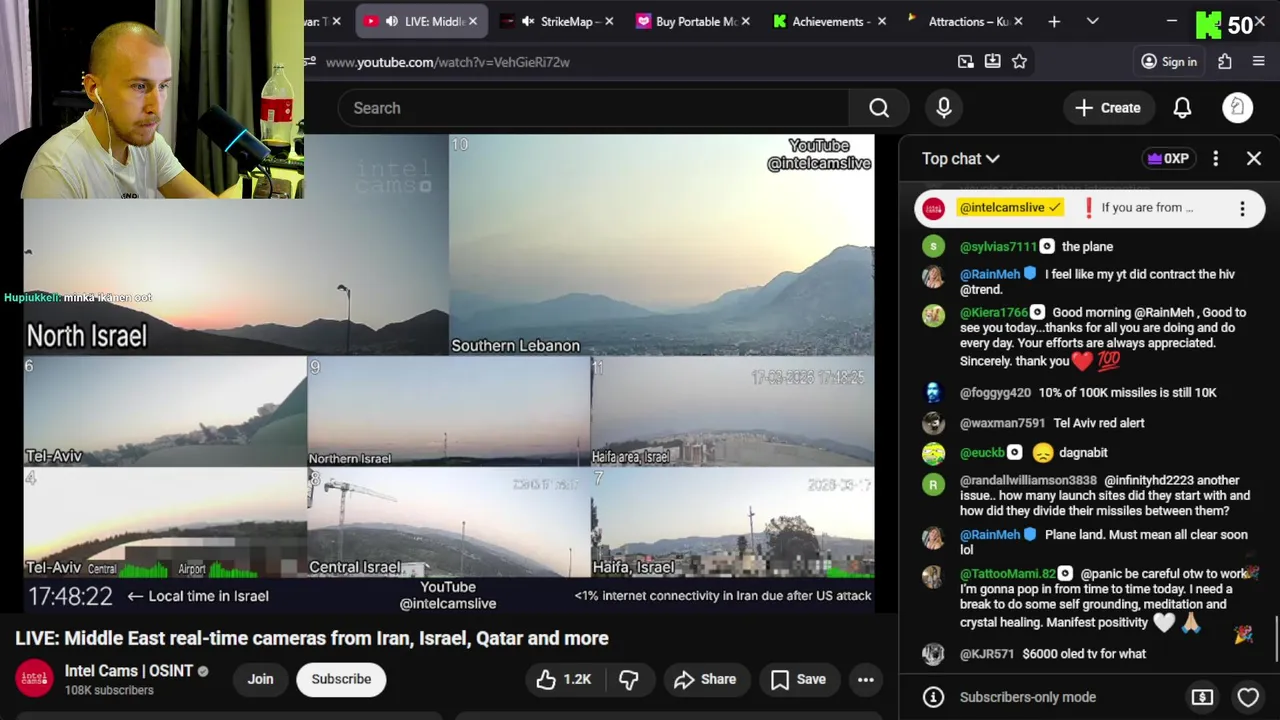Viewport: 1280px width, 720px height.
Task: Switch to the LIVE: Middle East tab
Action: (x=423, y=21)
